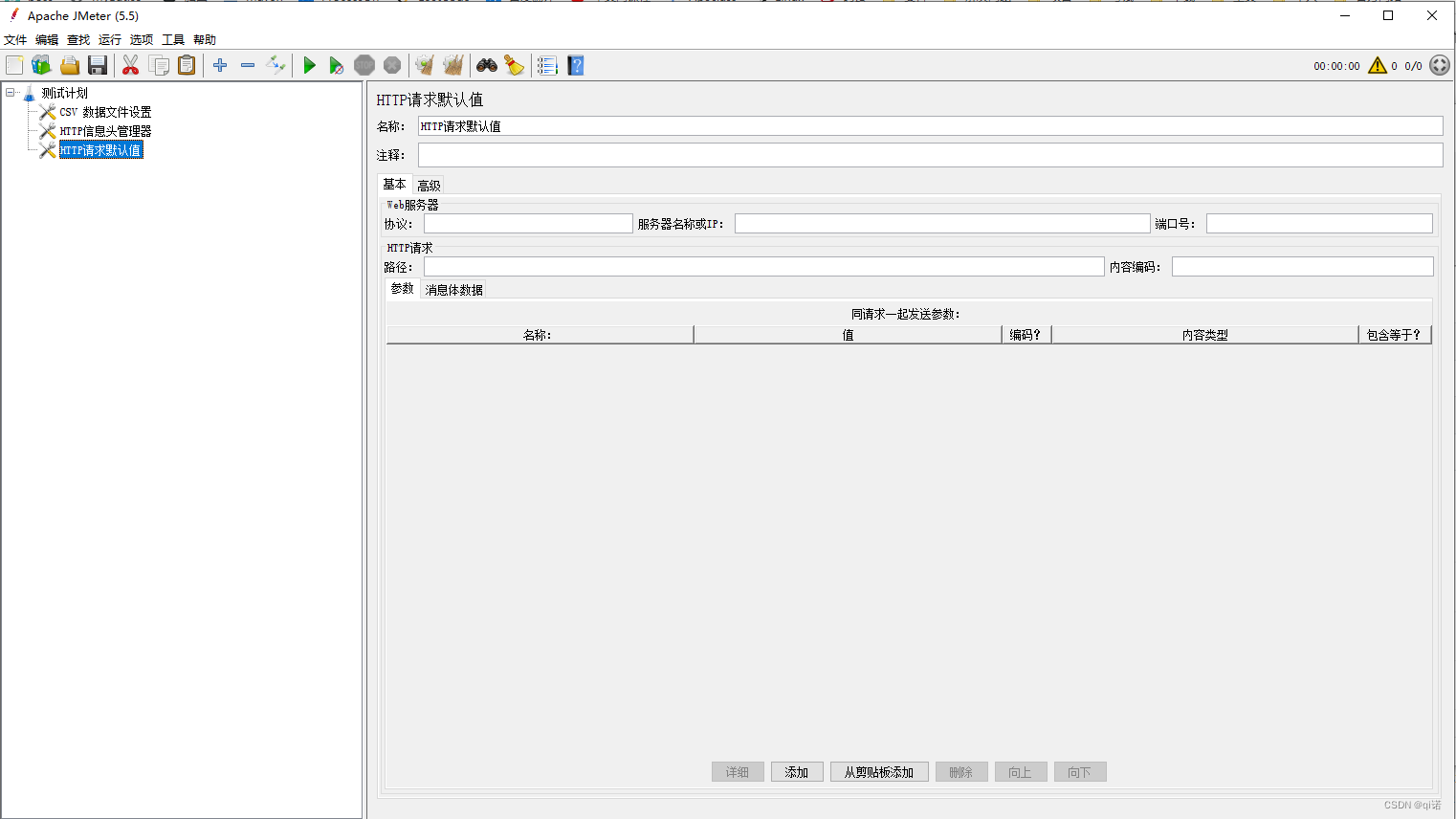The image size is (1456, 819).
Task: Click the Open file folder icon
Action: 70,65
